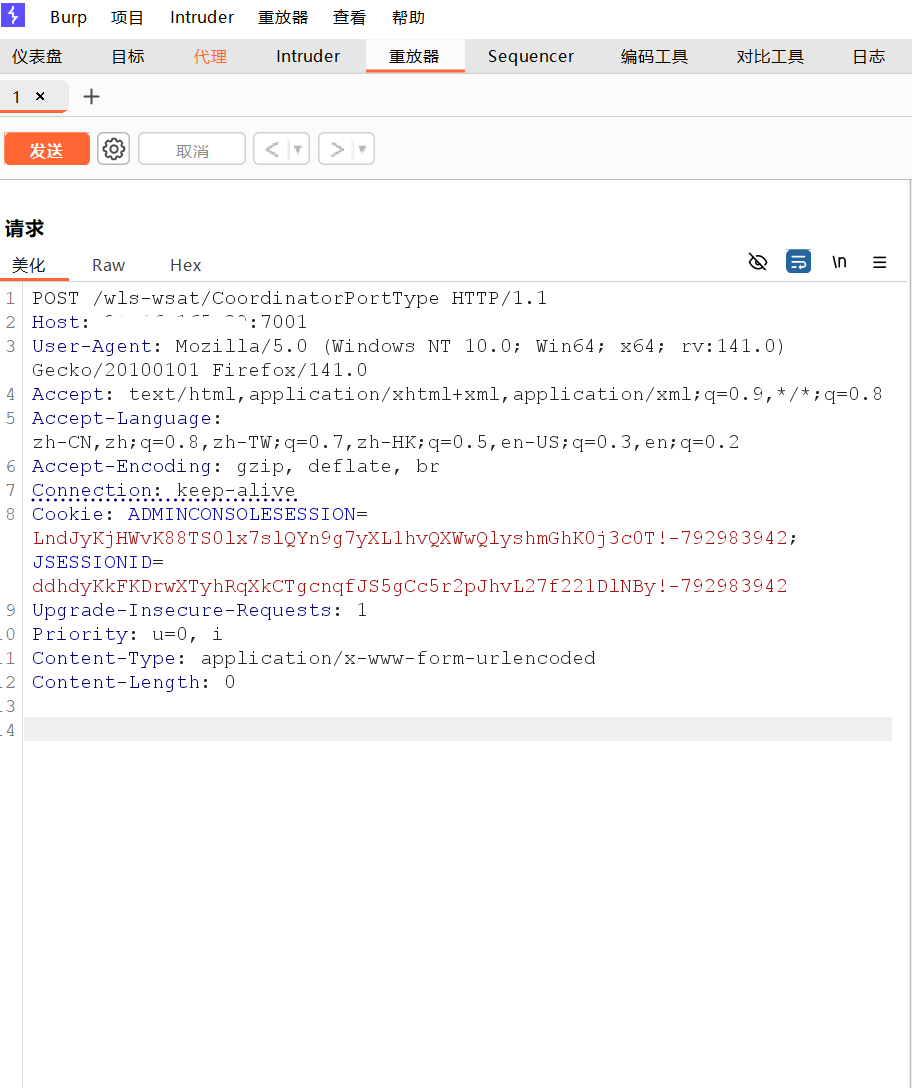Expand the back history dropdown arrow
Image resolution: width=912 pixels, height=1088 pixels.
298,149
